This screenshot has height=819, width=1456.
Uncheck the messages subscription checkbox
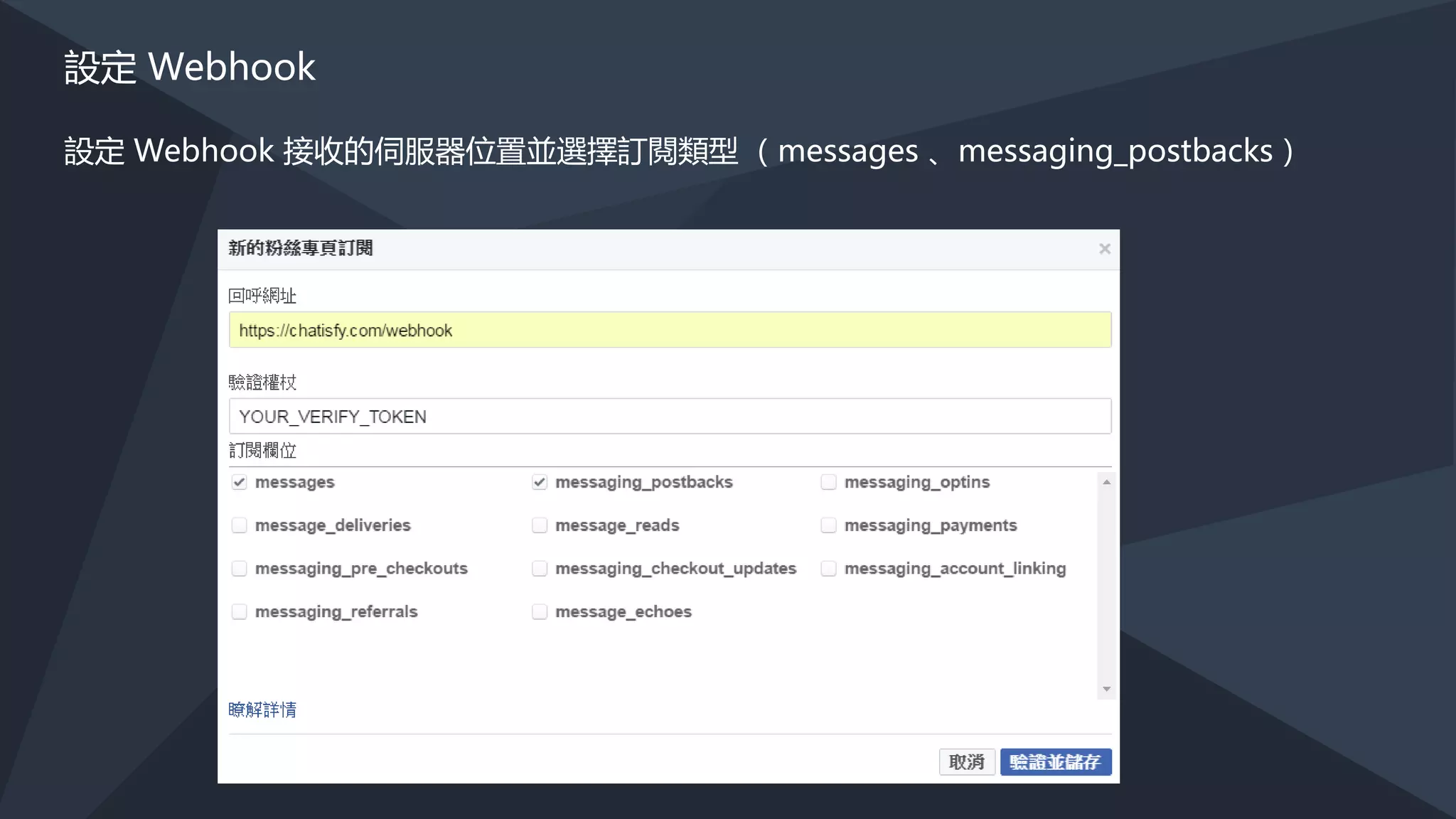(240, 482)
